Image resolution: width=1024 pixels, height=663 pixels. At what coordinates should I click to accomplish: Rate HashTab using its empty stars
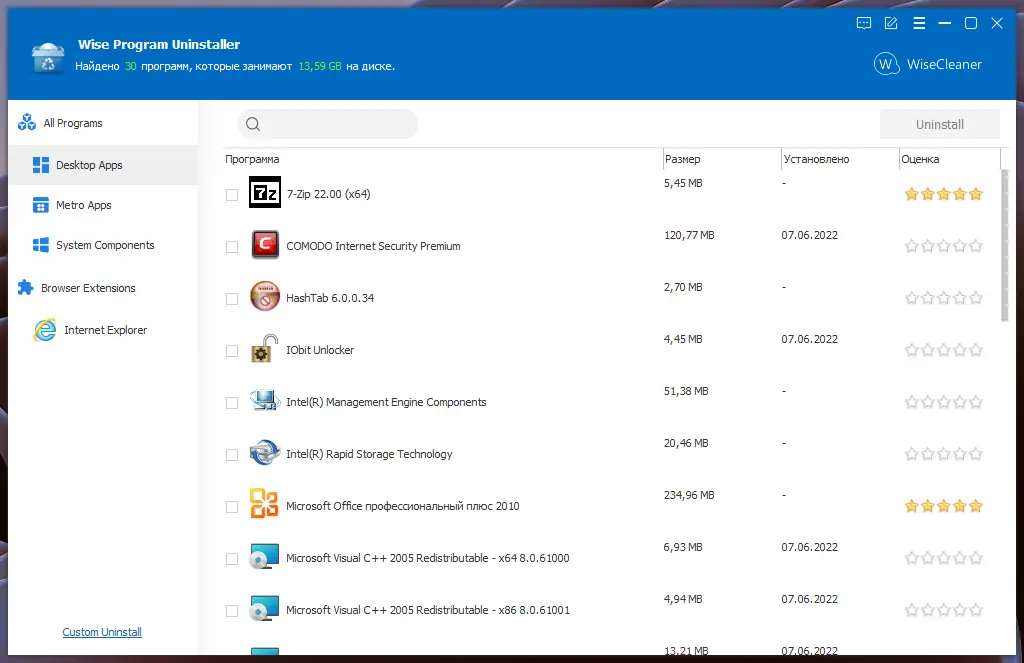943,299
